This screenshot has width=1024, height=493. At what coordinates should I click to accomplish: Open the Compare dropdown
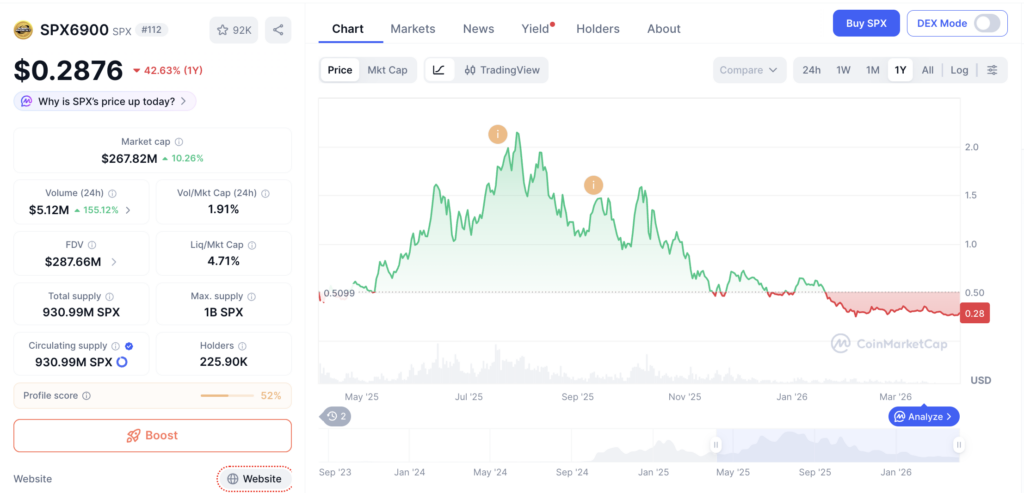(749, 70)
